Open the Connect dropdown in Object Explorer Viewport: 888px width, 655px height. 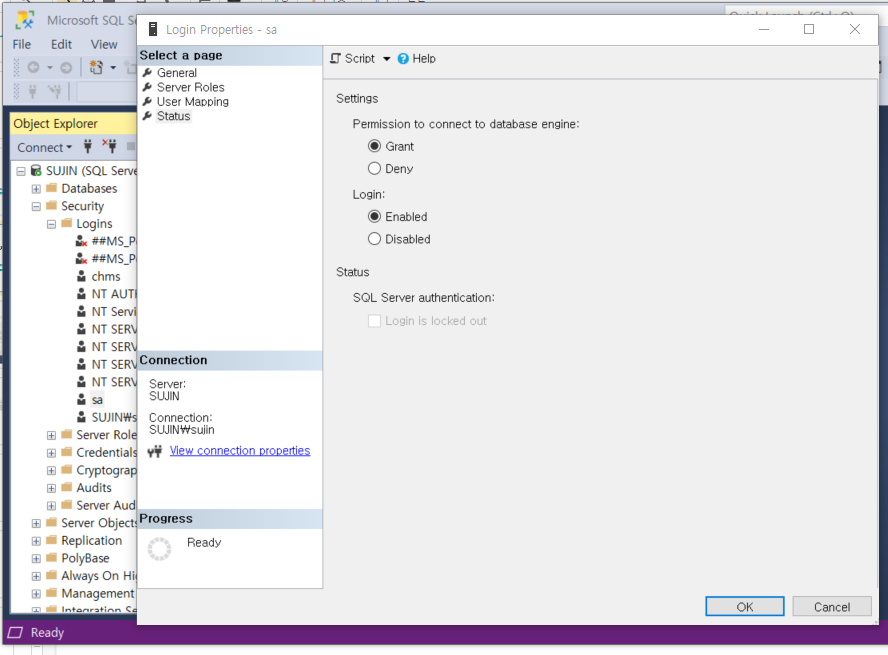(x=45, y=148)
